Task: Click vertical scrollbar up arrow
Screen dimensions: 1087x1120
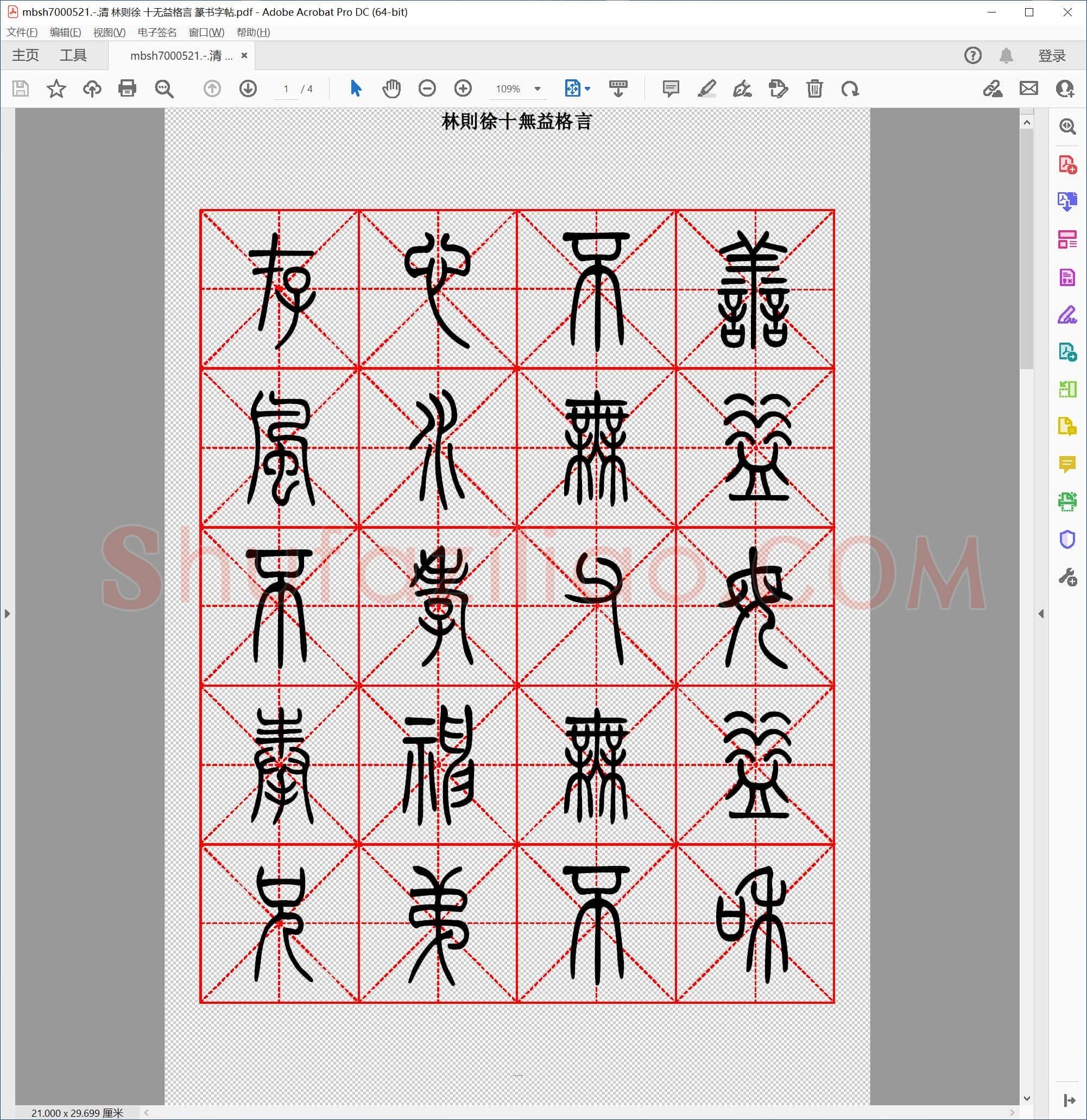Action: 1026,122
